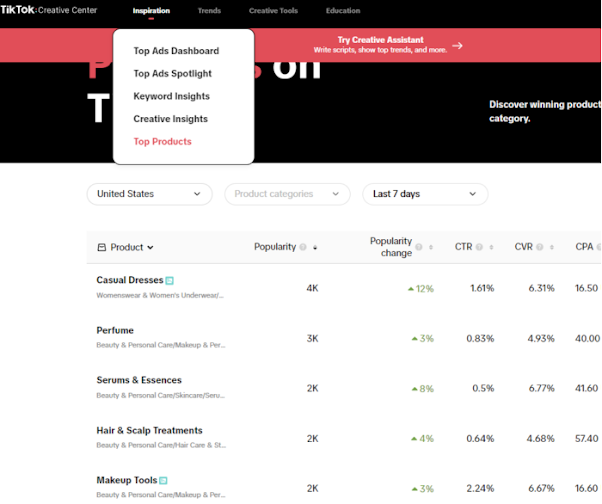Open the Casual Dresses product row
Viewport: 602px width, 504px height.
pyautogui.click(x=344, y=288)
